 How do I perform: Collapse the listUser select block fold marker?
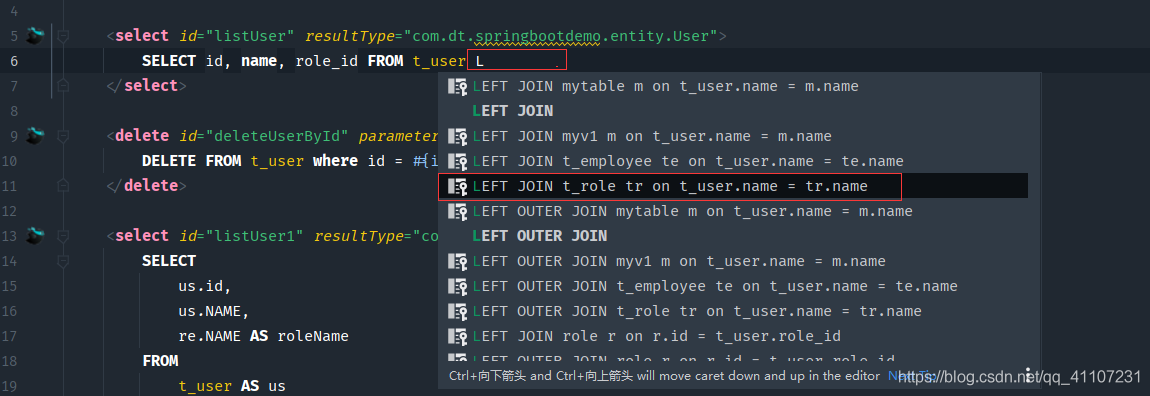(x=63, y=35)
